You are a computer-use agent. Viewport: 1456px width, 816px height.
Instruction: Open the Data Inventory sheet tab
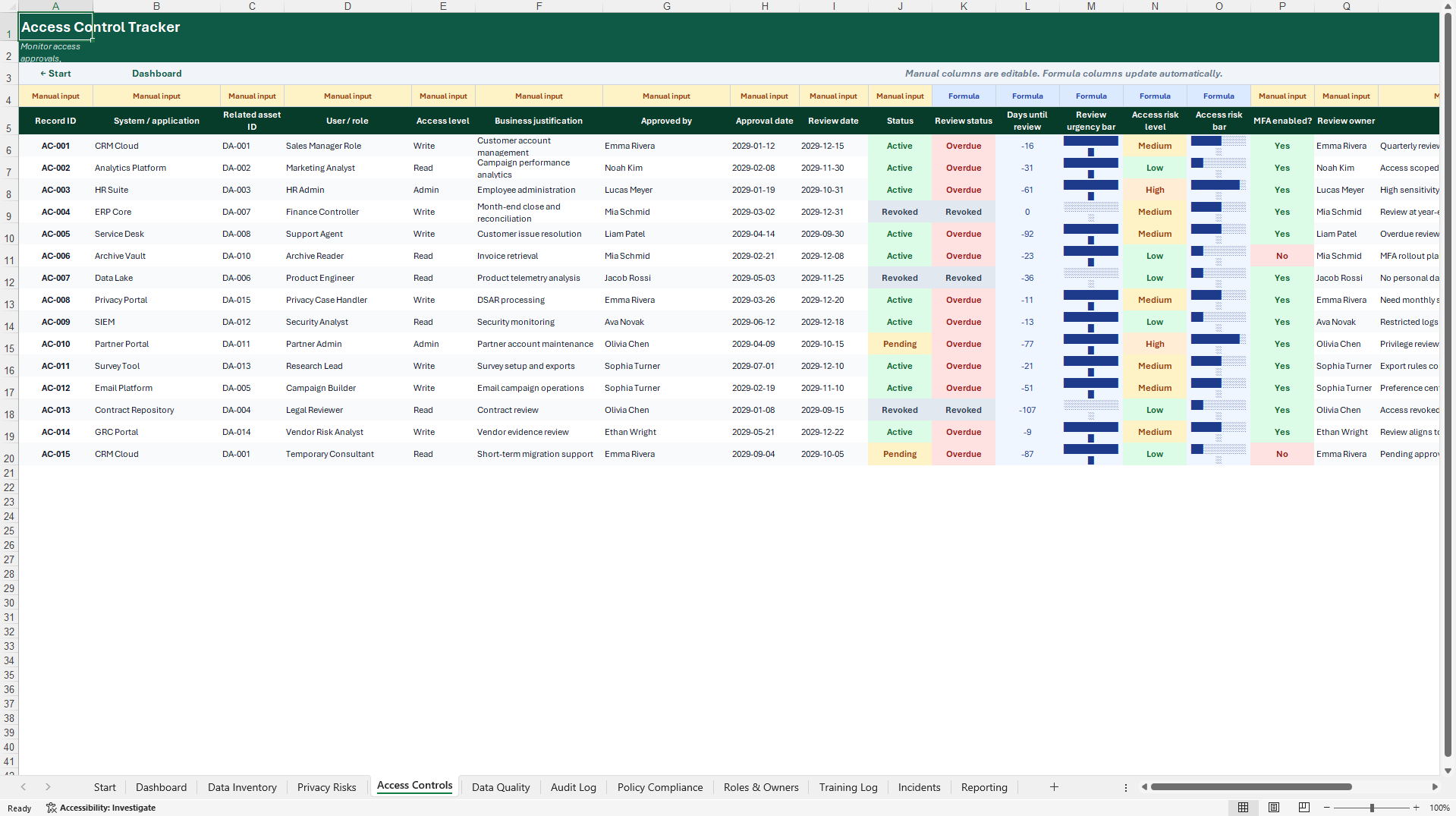tap(242, 787)
